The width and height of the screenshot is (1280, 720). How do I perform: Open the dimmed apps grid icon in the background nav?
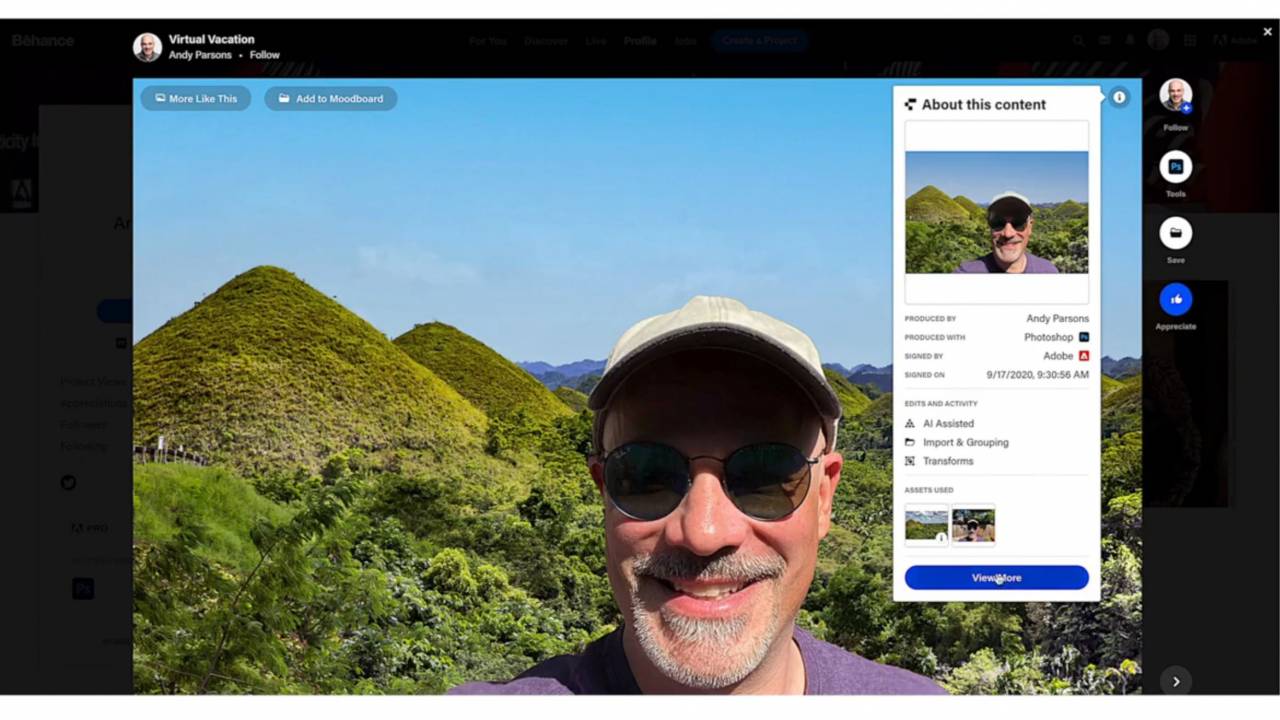click(x=1190, y=41)
